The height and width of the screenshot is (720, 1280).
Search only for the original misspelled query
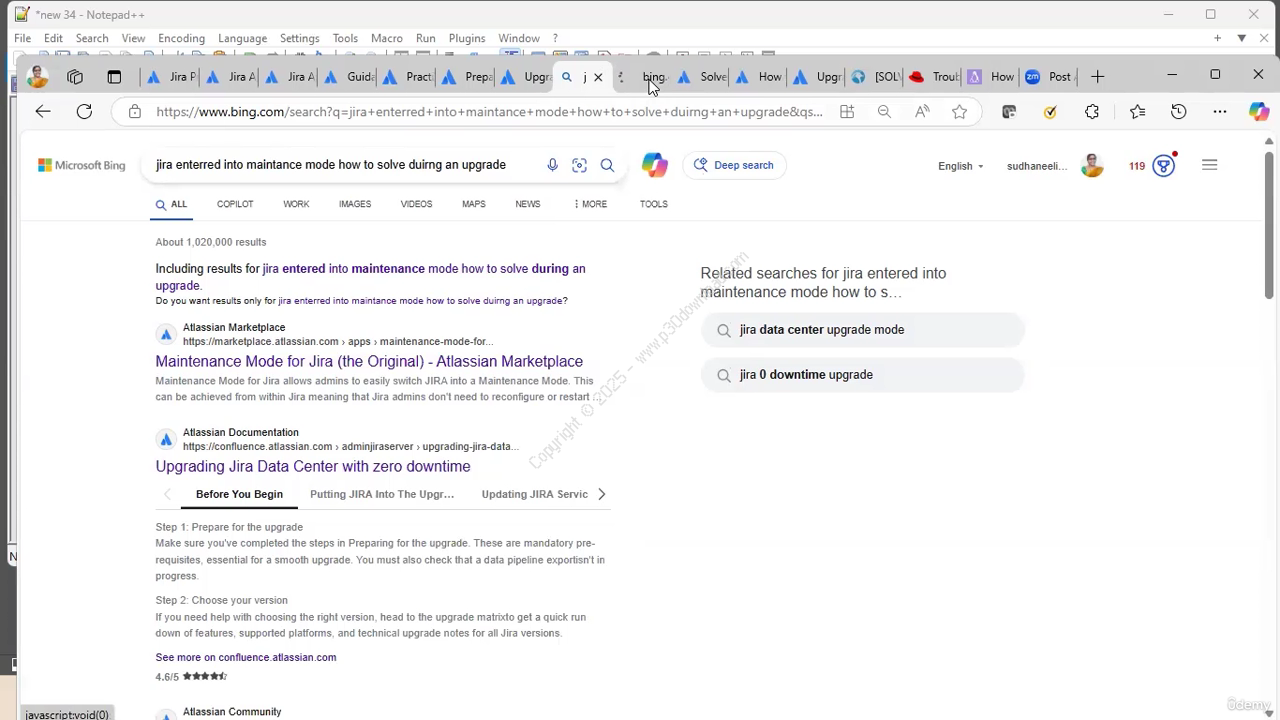click(421, 301)
